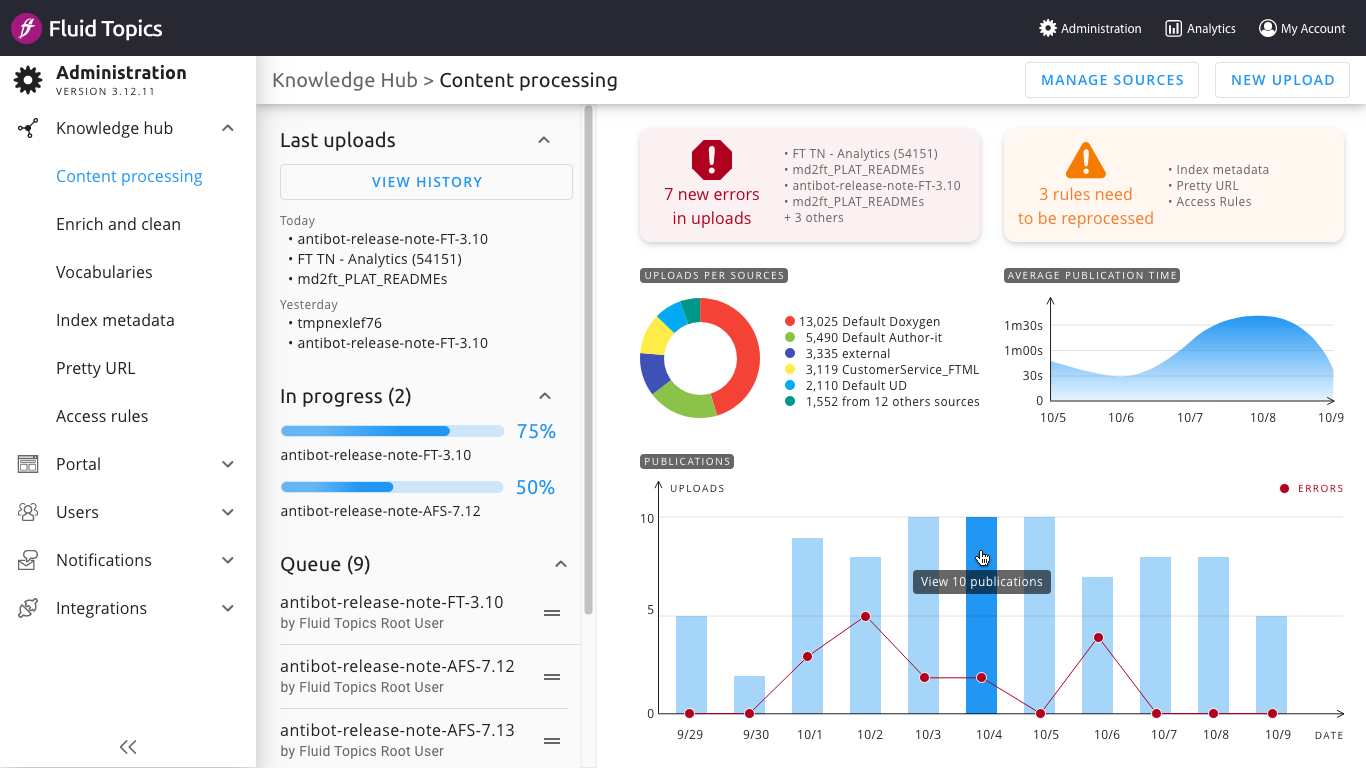
Task: Click the 10/1 uploads bar
Action: point(807,626)
